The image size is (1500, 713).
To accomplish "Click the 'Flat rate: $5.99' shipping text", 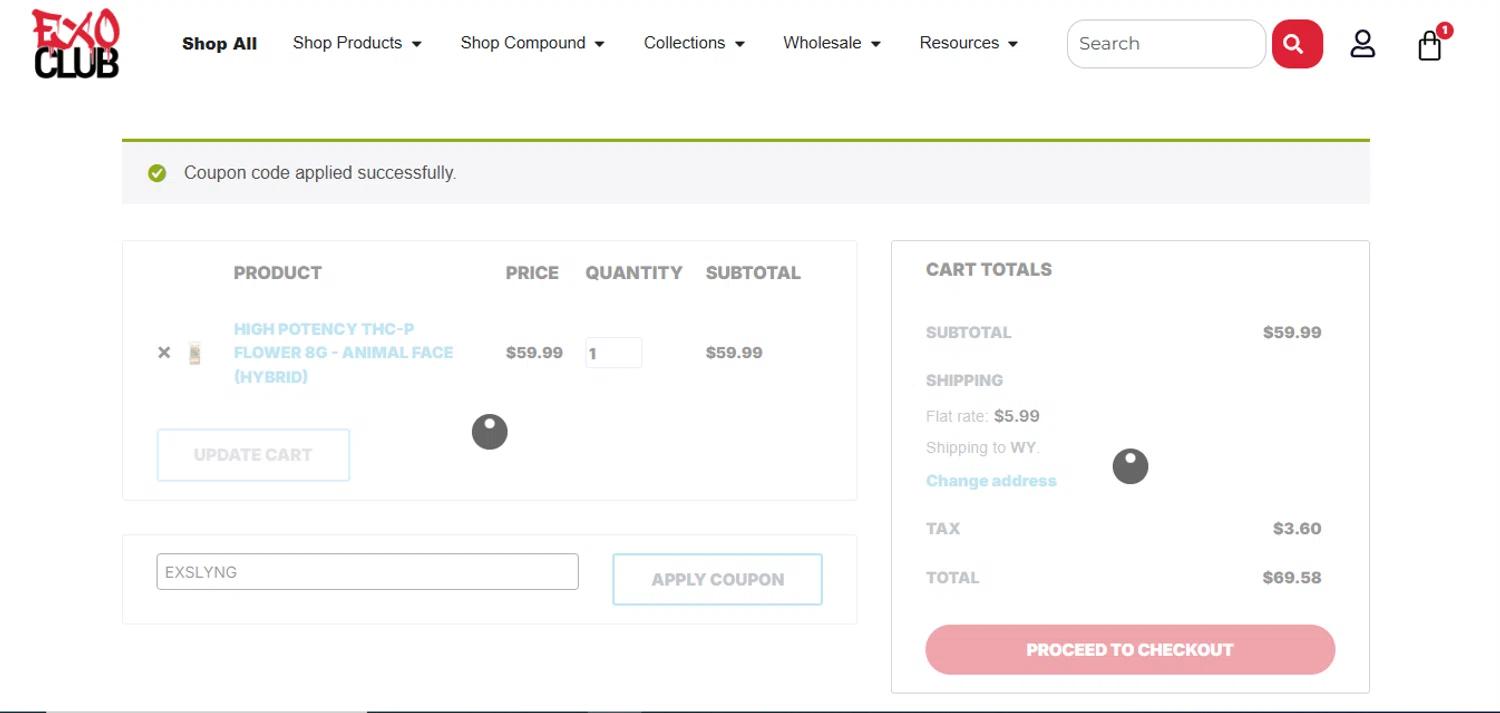I will tap(983, 416).
